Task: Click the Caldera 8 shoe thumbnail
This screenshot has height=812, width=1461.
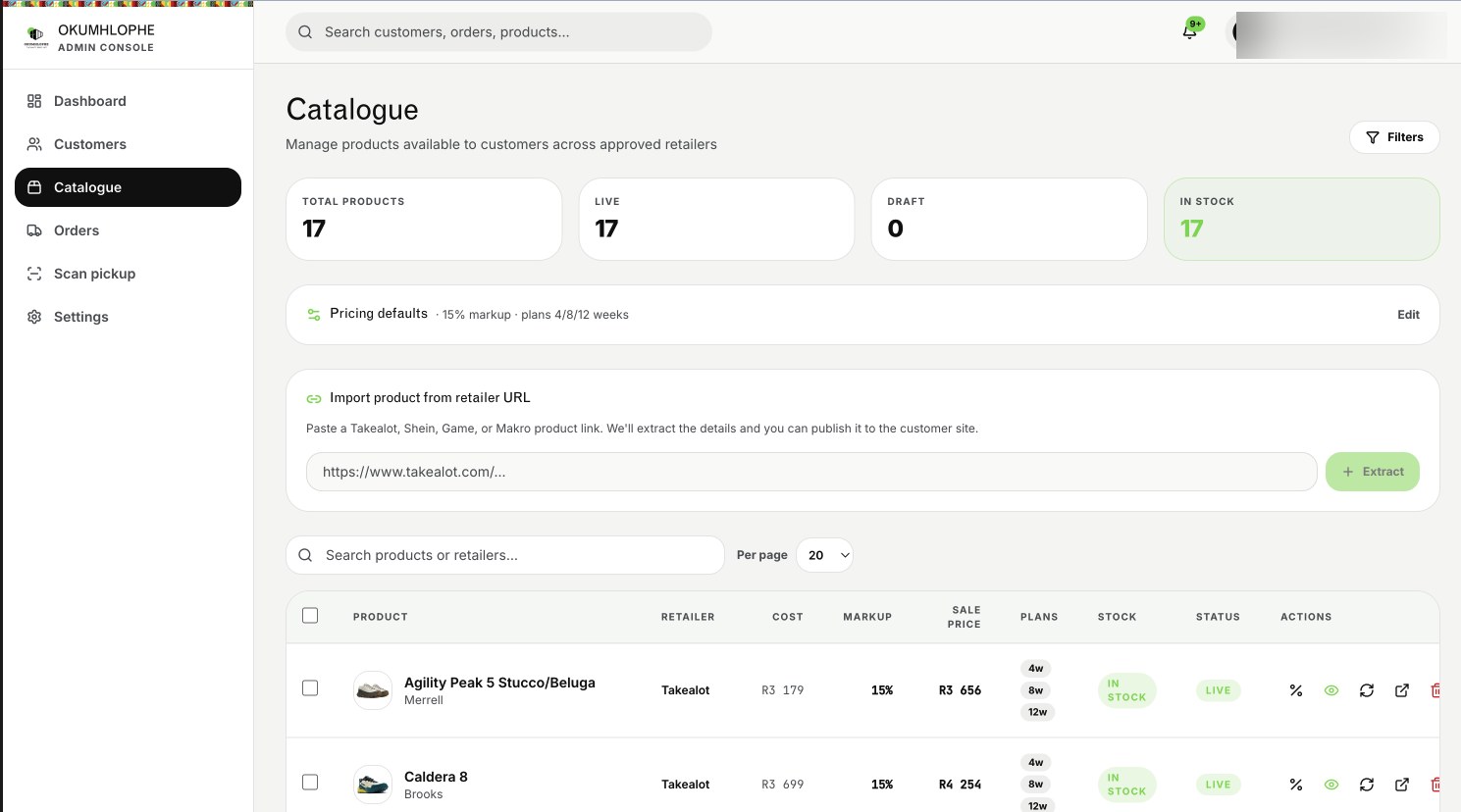Action: click(373, 785)
